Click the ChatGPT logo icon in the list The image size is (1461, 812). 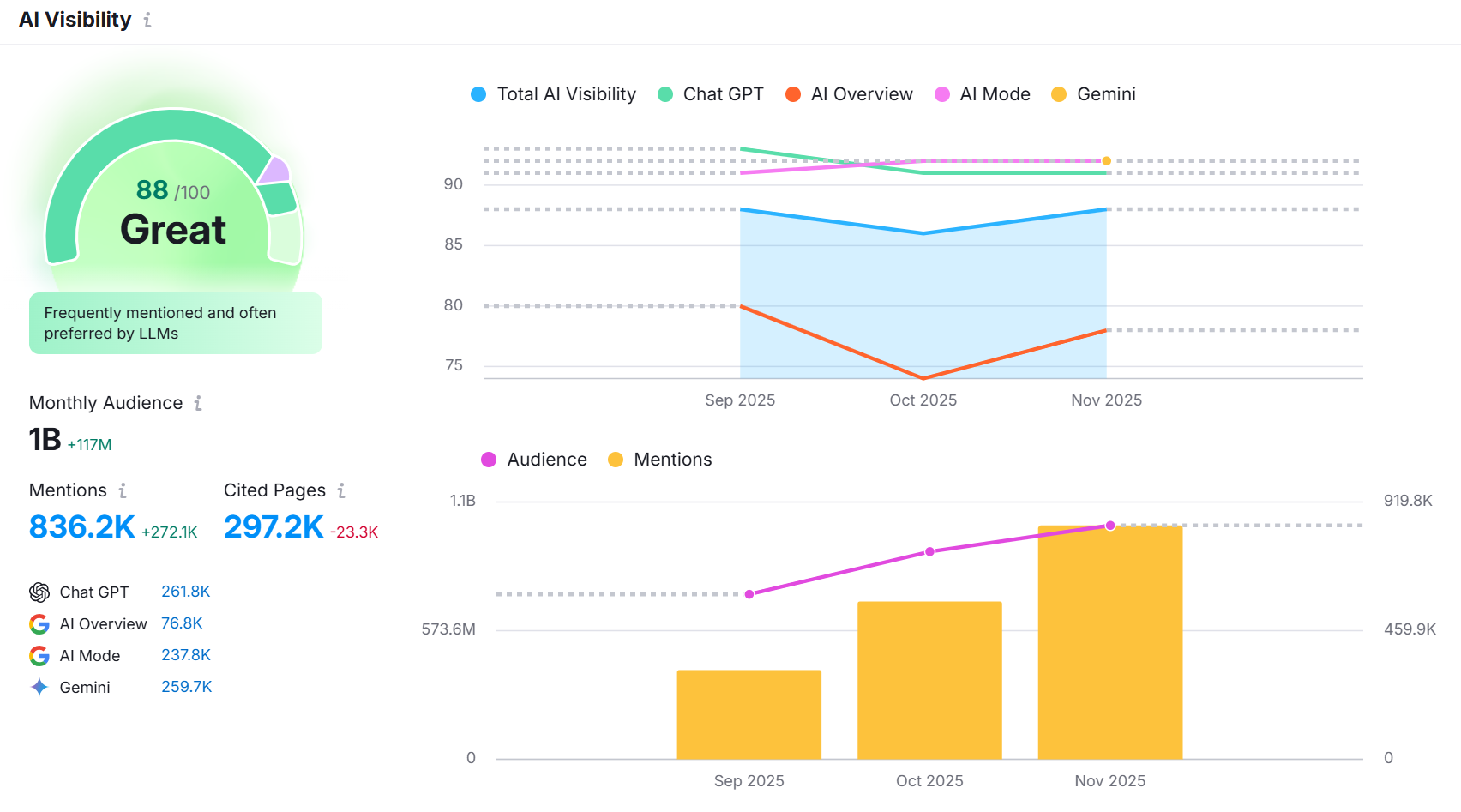click(39, 592)
